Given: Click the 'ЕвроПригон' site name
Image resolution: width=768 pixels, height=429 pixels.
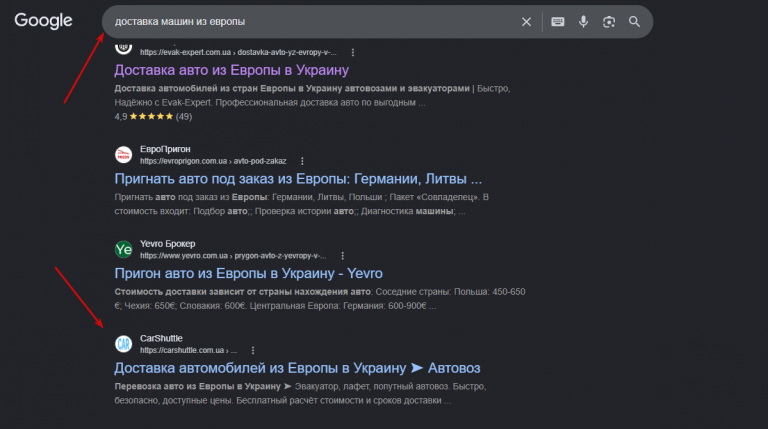Looking at the screenshot, I should click(x=165, y=149).
